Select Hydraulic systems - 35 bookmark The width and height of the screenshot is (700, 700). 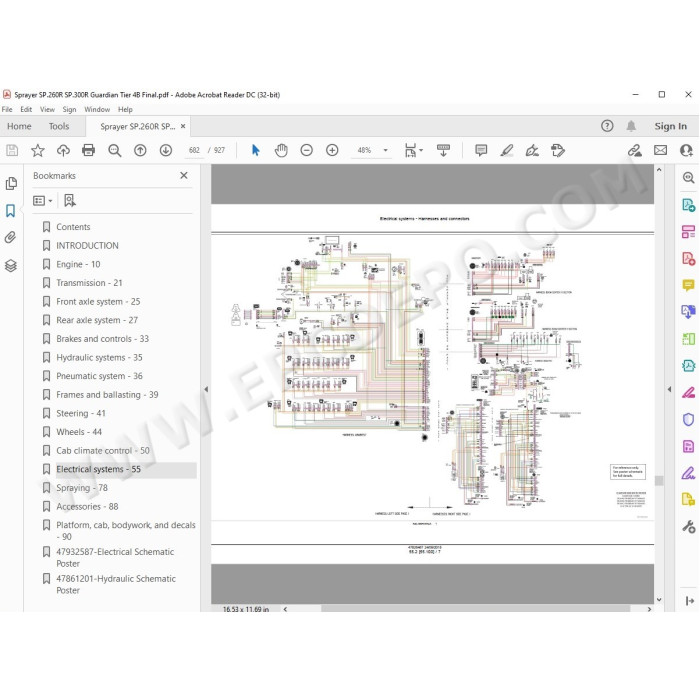click(99, 358)
